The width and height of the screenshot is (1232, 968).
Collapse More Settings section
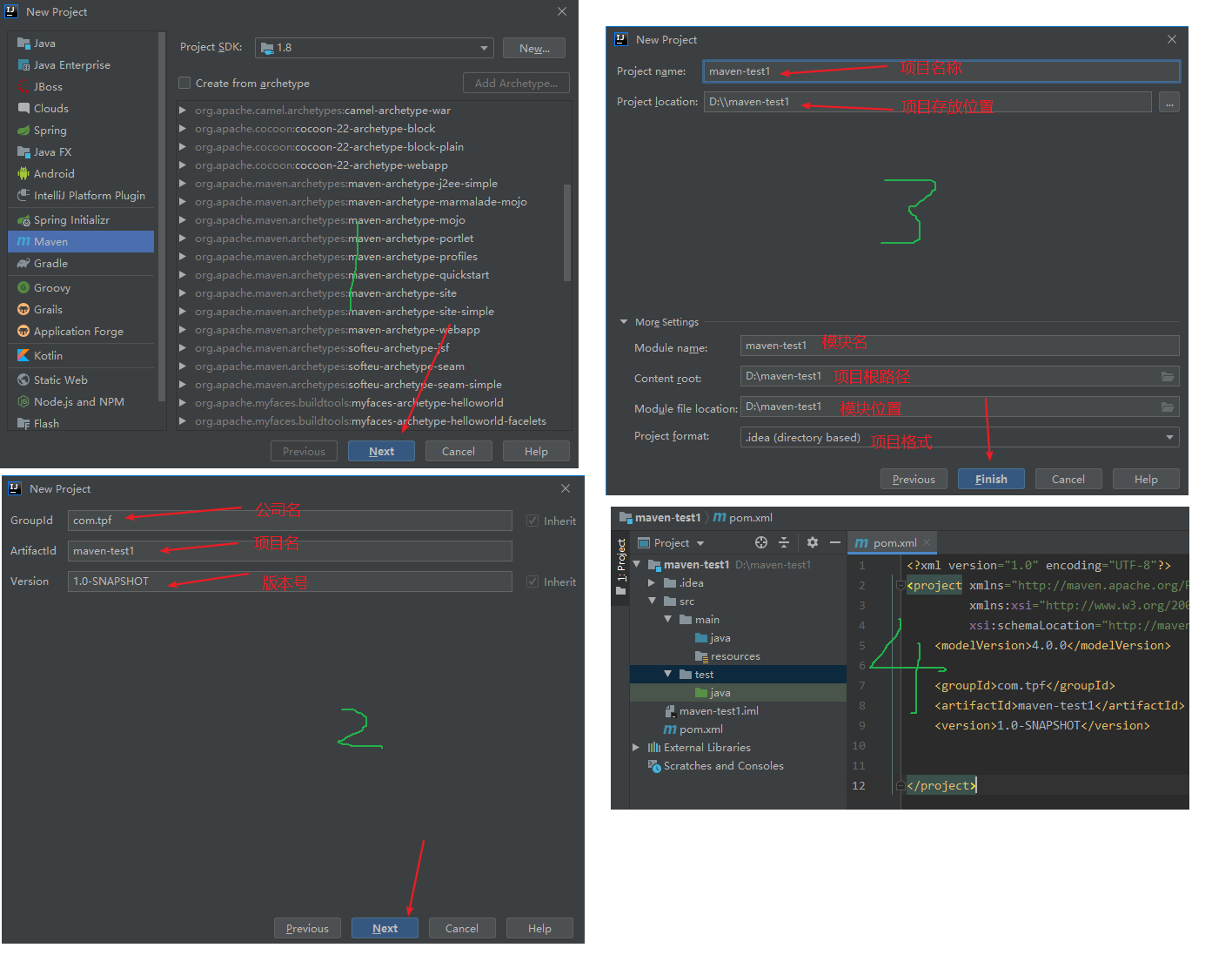click(624, 321)
